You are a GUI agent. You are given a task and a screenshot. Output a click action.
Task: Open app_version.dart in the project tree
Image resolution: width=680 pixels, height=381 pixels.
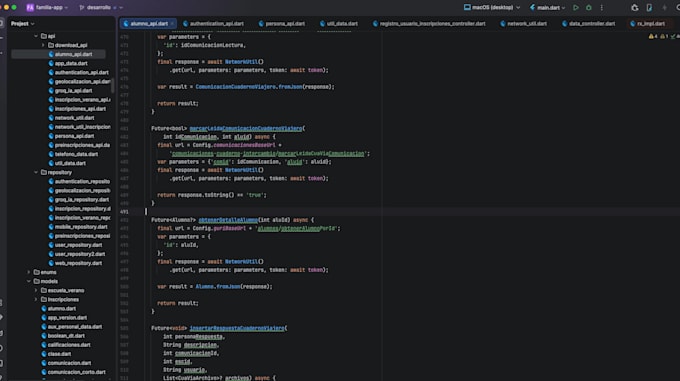[67, 318]
